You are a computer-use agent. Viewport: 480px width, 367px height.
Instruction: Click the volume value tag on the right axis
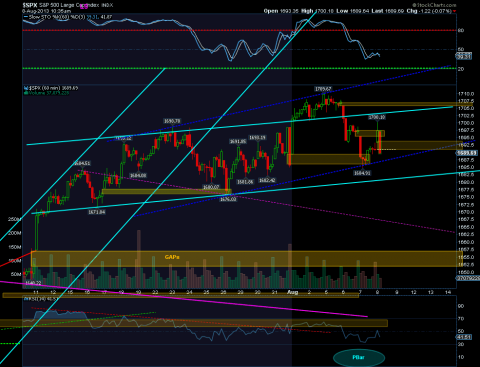(x=468, y=278)
